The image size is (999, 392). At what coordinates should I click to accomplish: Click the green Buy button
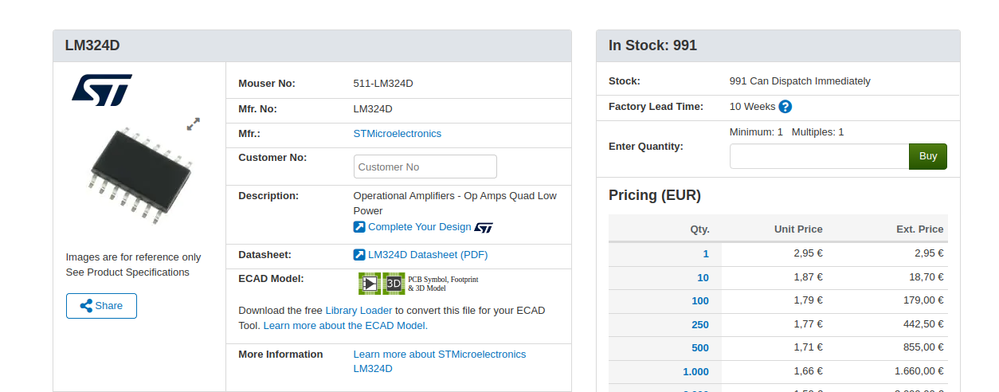pyautogui.click(x=928, y=156)
